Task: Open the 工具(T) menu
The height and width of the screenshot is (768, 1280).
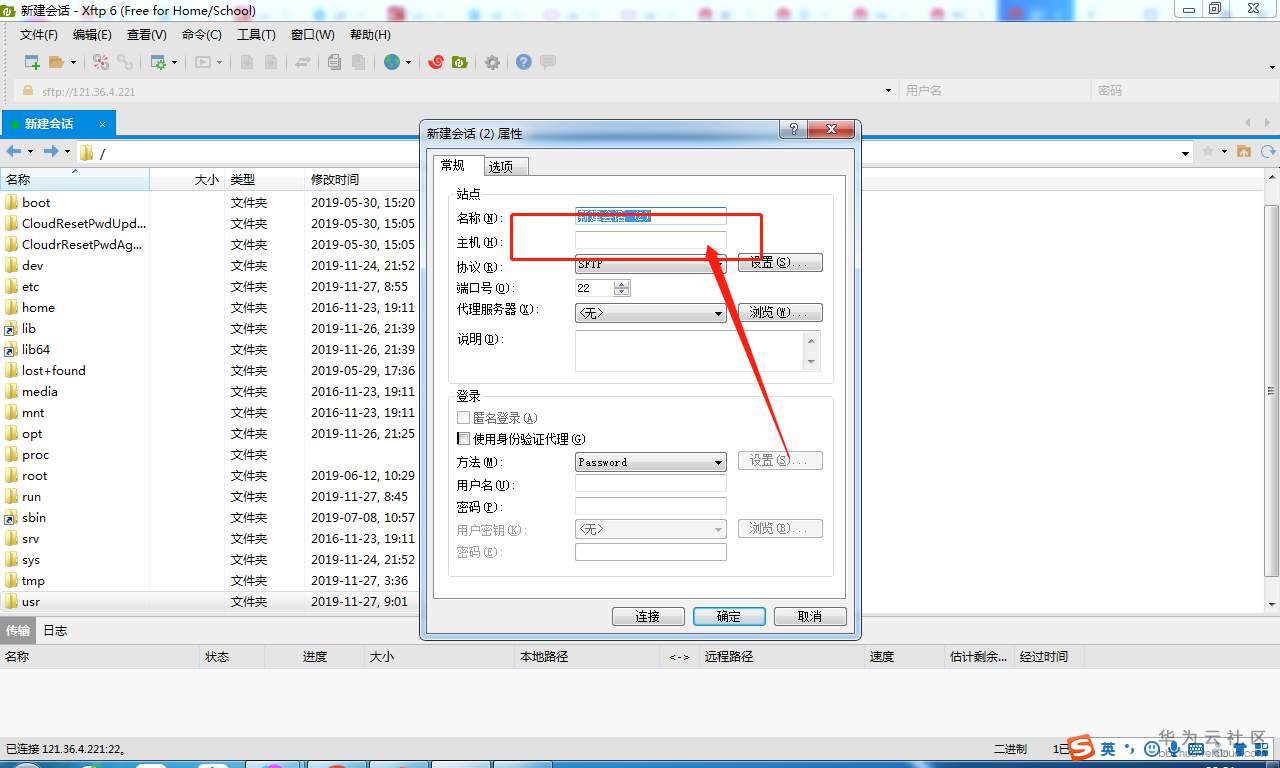Action: point(256,35)
